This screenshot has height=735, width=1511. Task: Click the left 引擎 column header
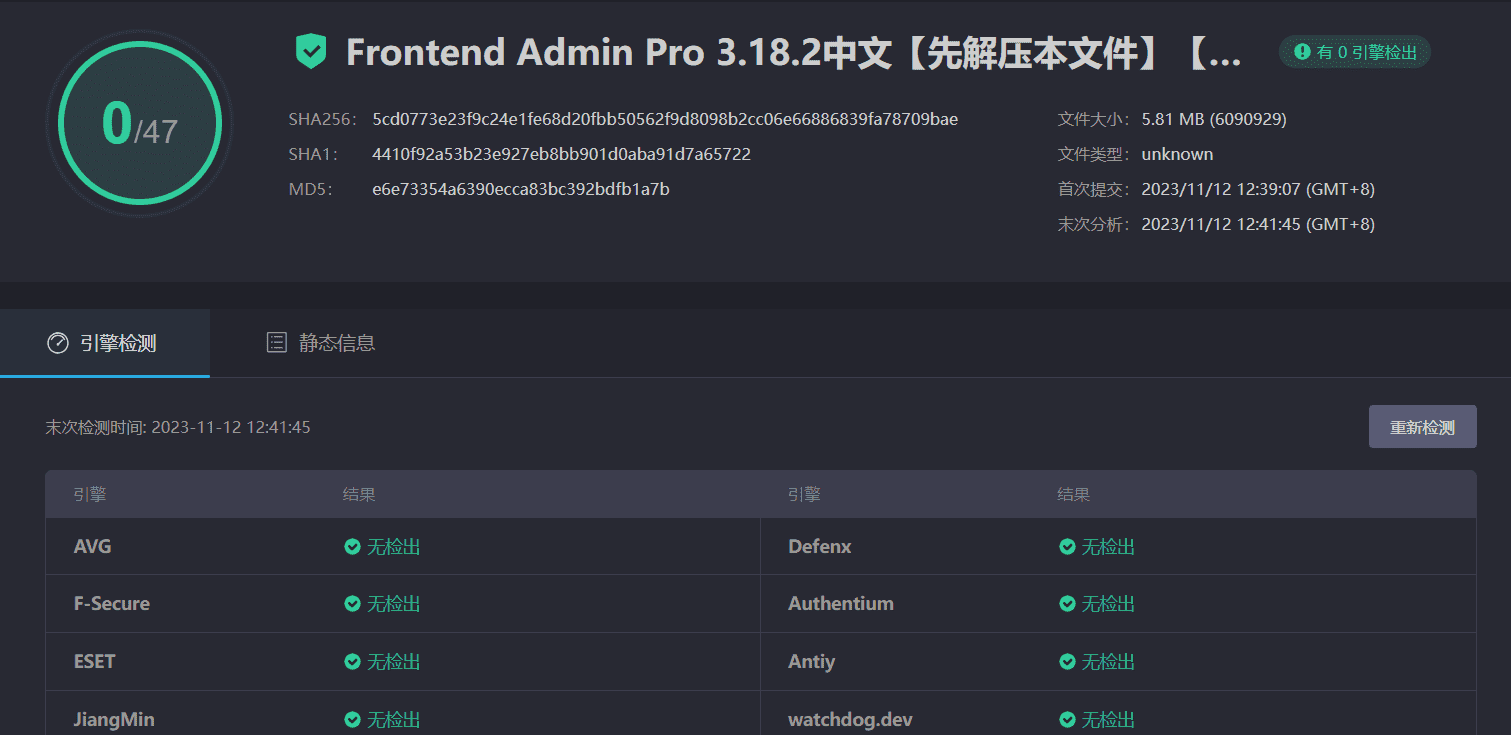coord(90,494)
